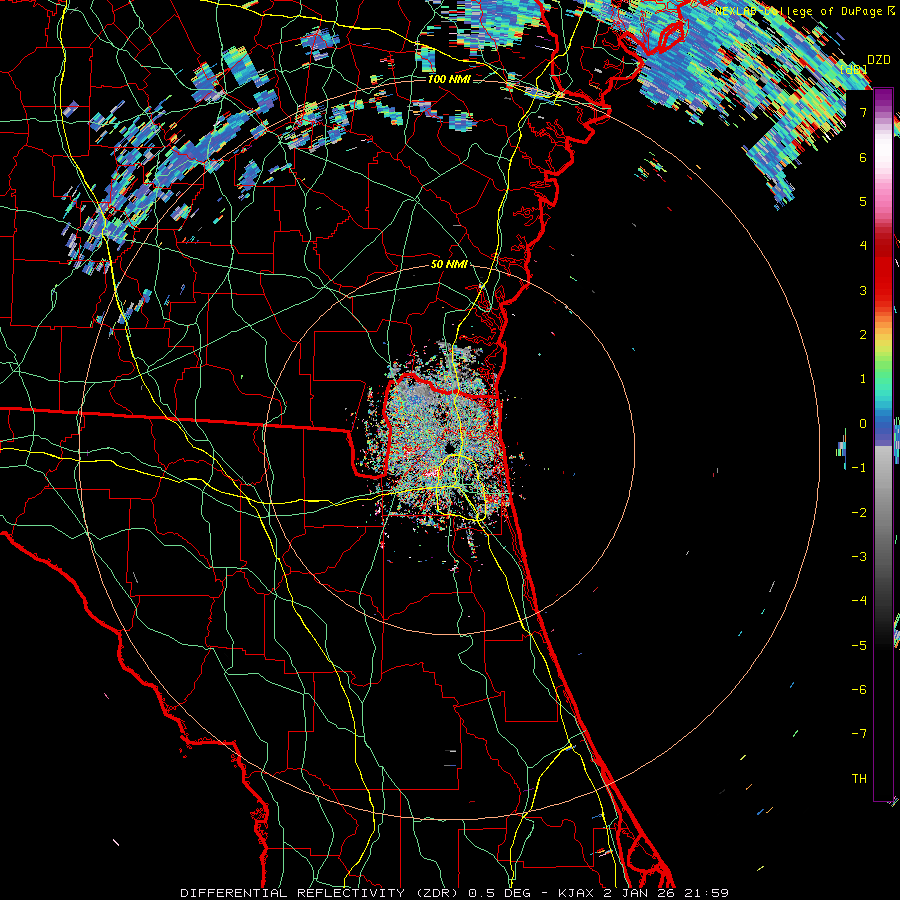Click the "KJAX" station identifier

(574, 893)
